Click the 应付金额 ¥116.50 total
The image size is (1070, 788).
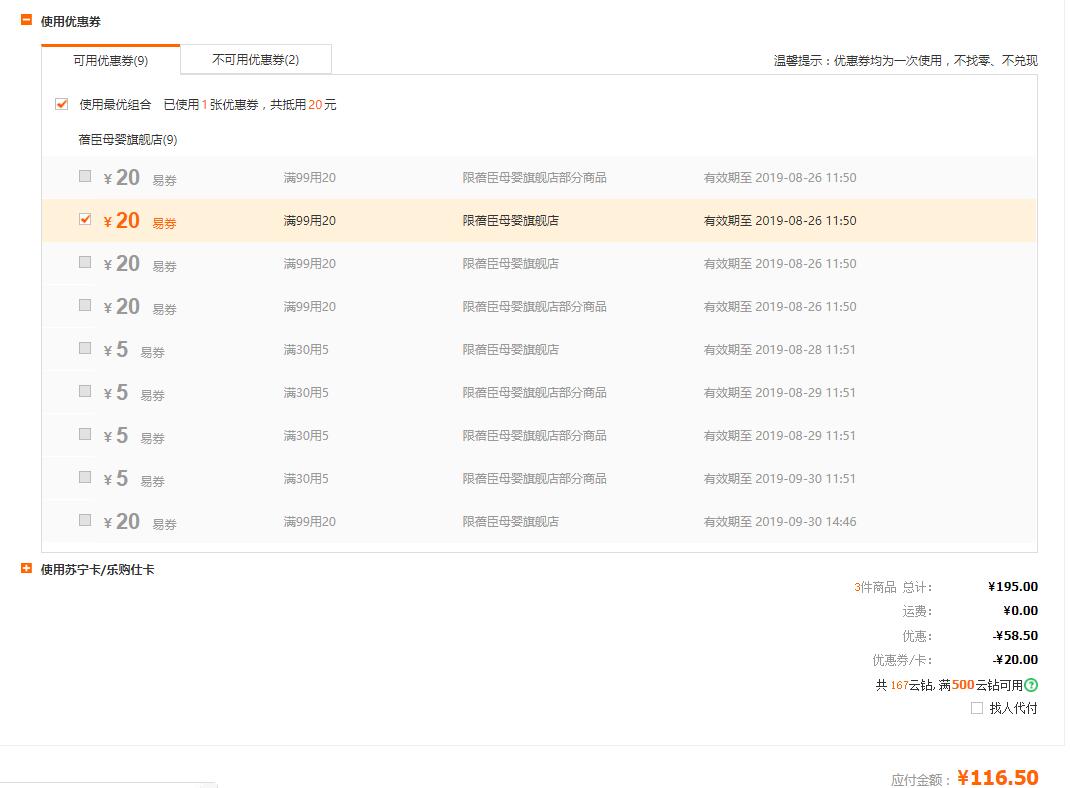point(998,777)
